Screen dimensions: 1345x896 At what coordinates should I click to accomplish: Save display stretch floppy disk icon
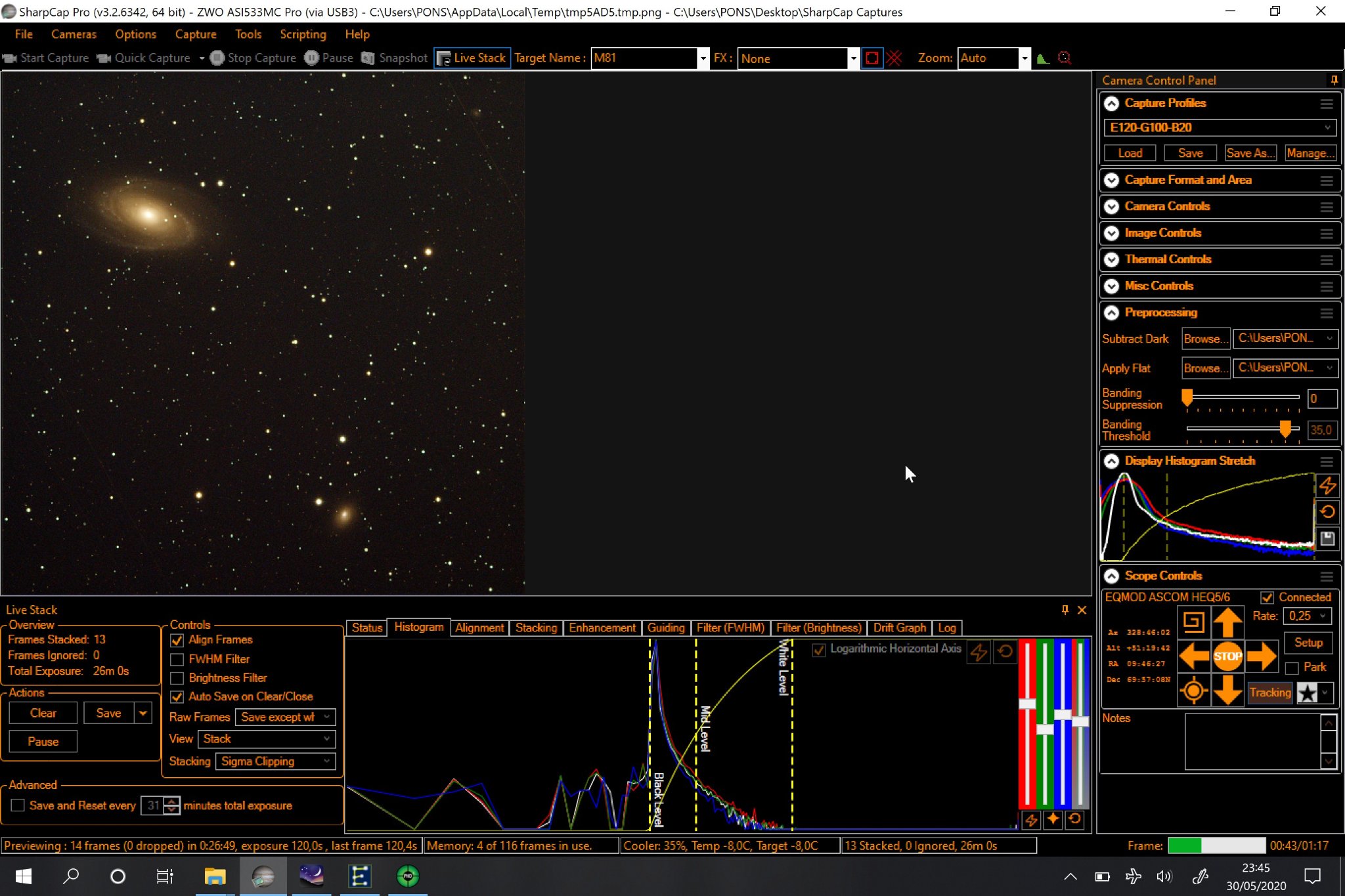[1327, 539]
